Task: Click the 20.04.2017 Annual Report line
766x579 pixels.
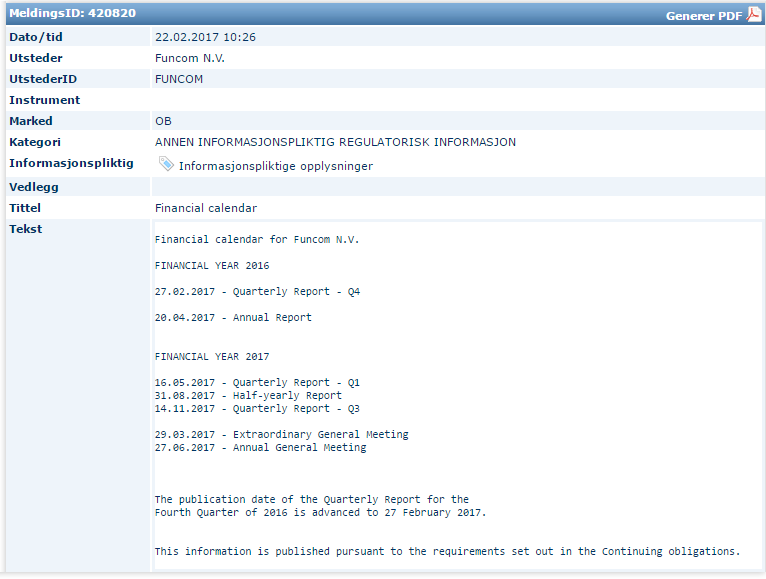Action: tap(233, 318)
